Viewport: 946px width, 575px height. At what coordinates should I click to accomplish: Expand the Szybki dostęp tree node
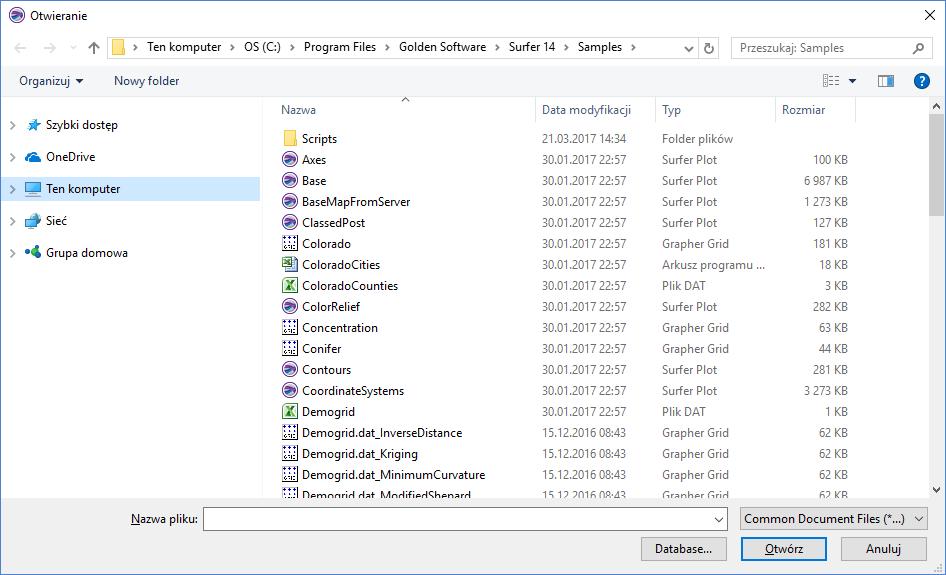pos(13,125)
